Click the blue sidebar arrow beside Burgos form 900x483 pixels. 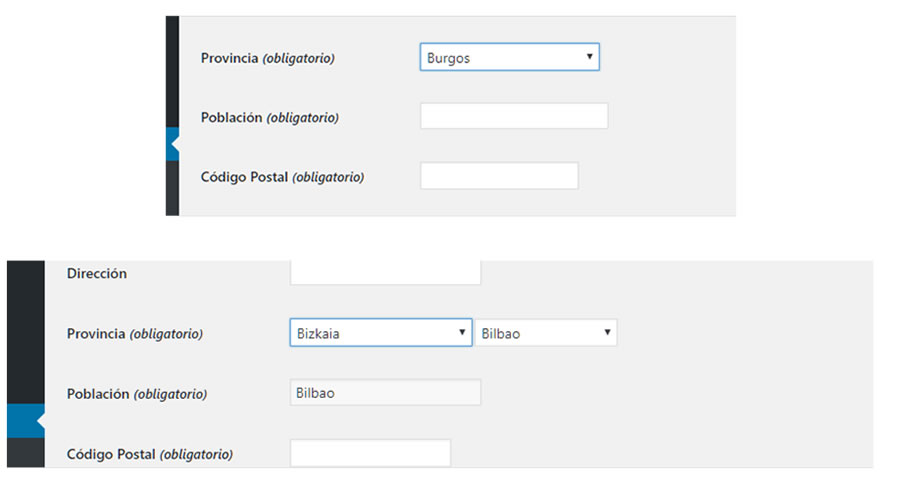point(172,145)
